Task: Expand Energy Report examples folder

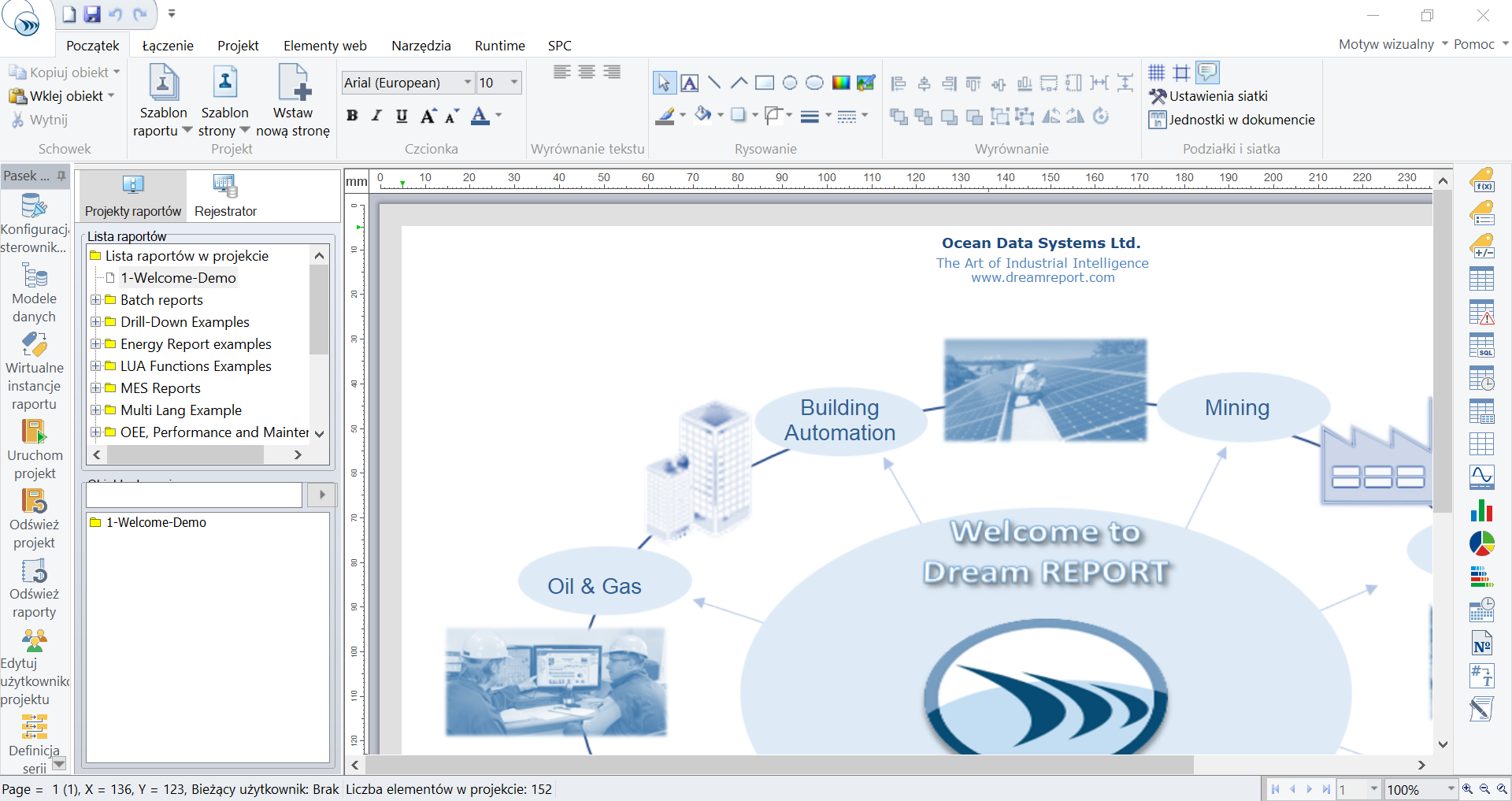Action: 95,344
